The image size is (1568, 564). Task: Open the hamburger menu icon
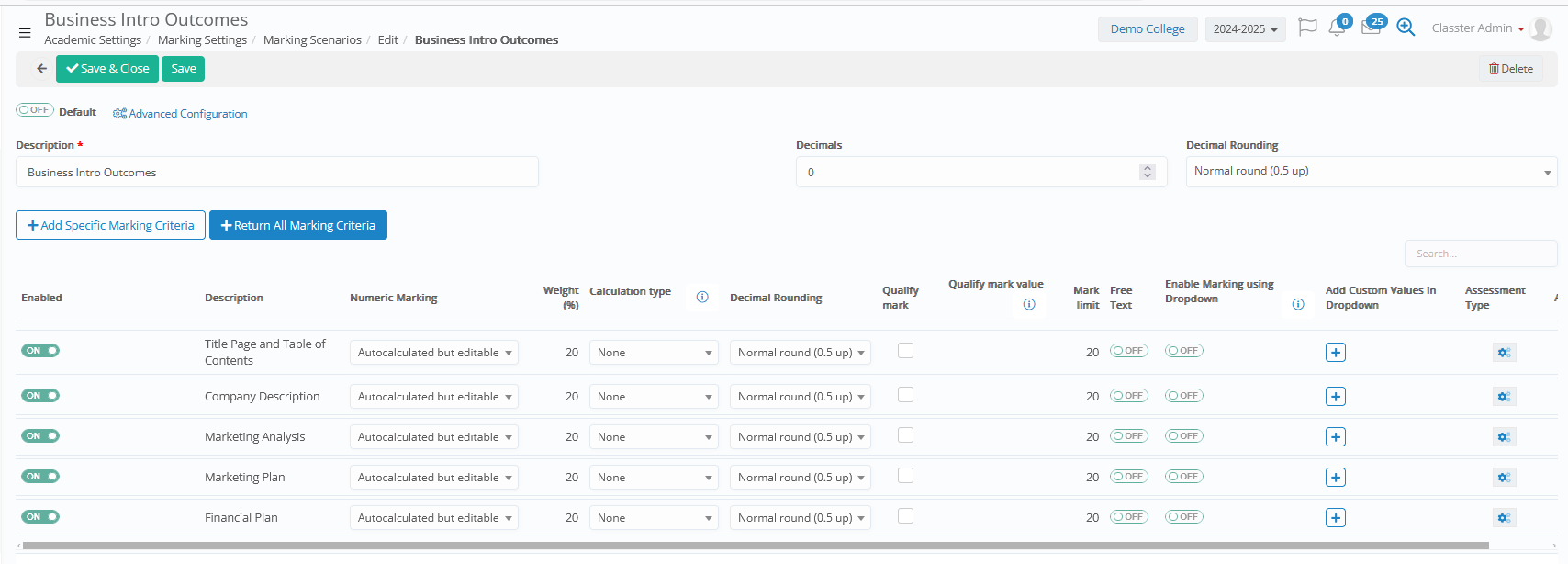click(25, 32)
